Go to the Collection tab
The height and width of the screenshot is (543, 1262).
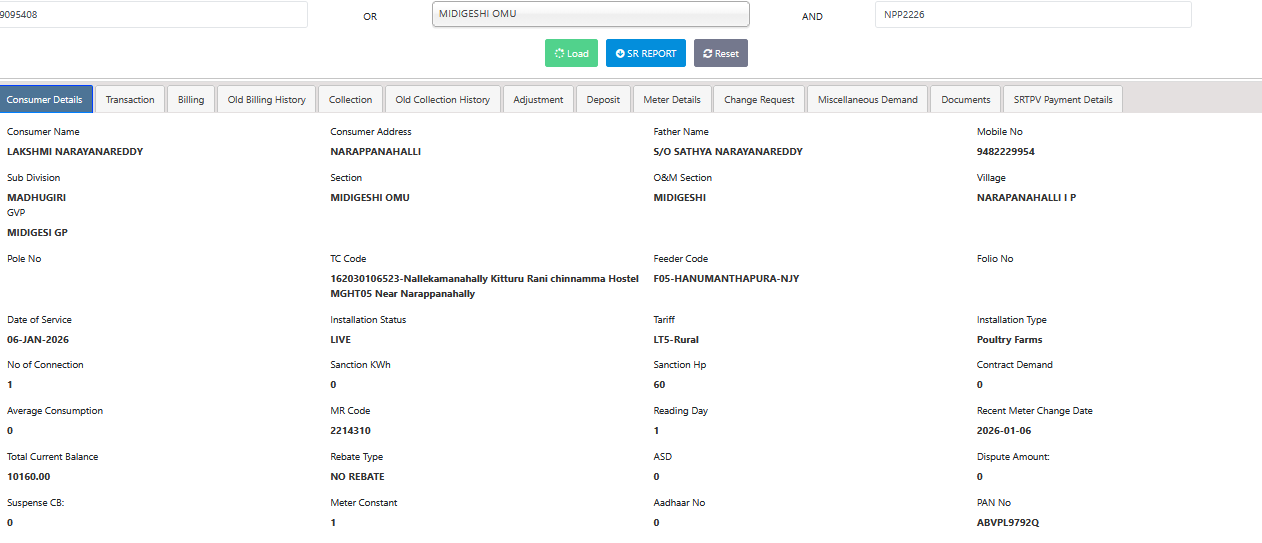[x=350, y=99]
